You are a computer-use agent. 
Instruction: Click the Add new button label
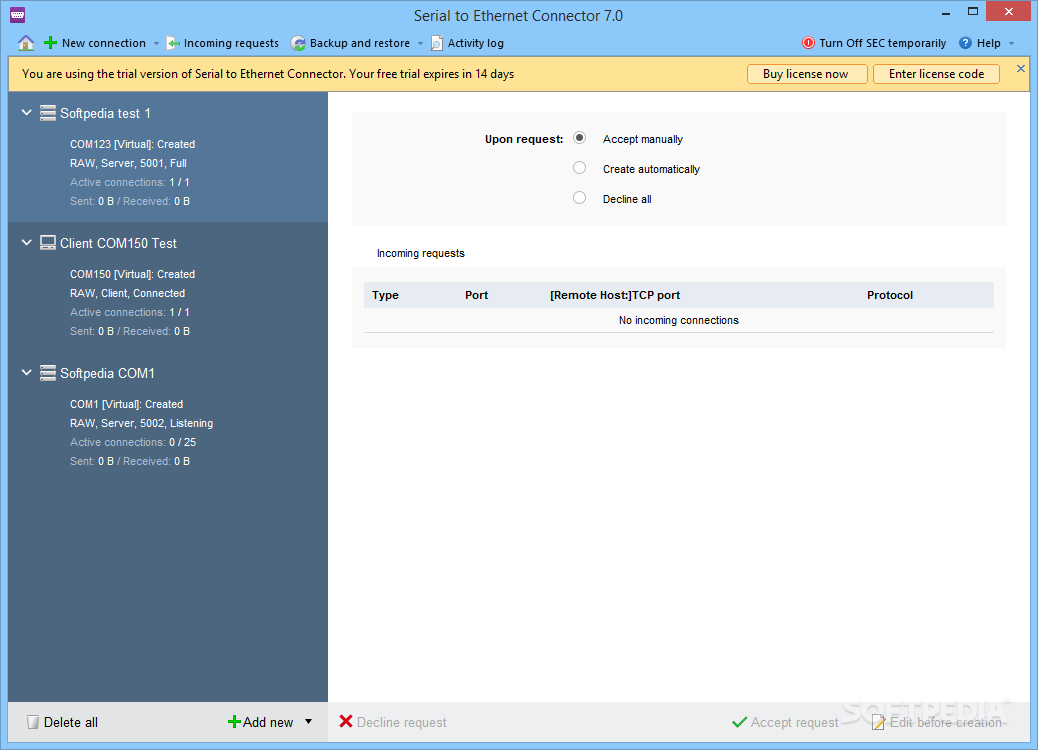(267, 722)
